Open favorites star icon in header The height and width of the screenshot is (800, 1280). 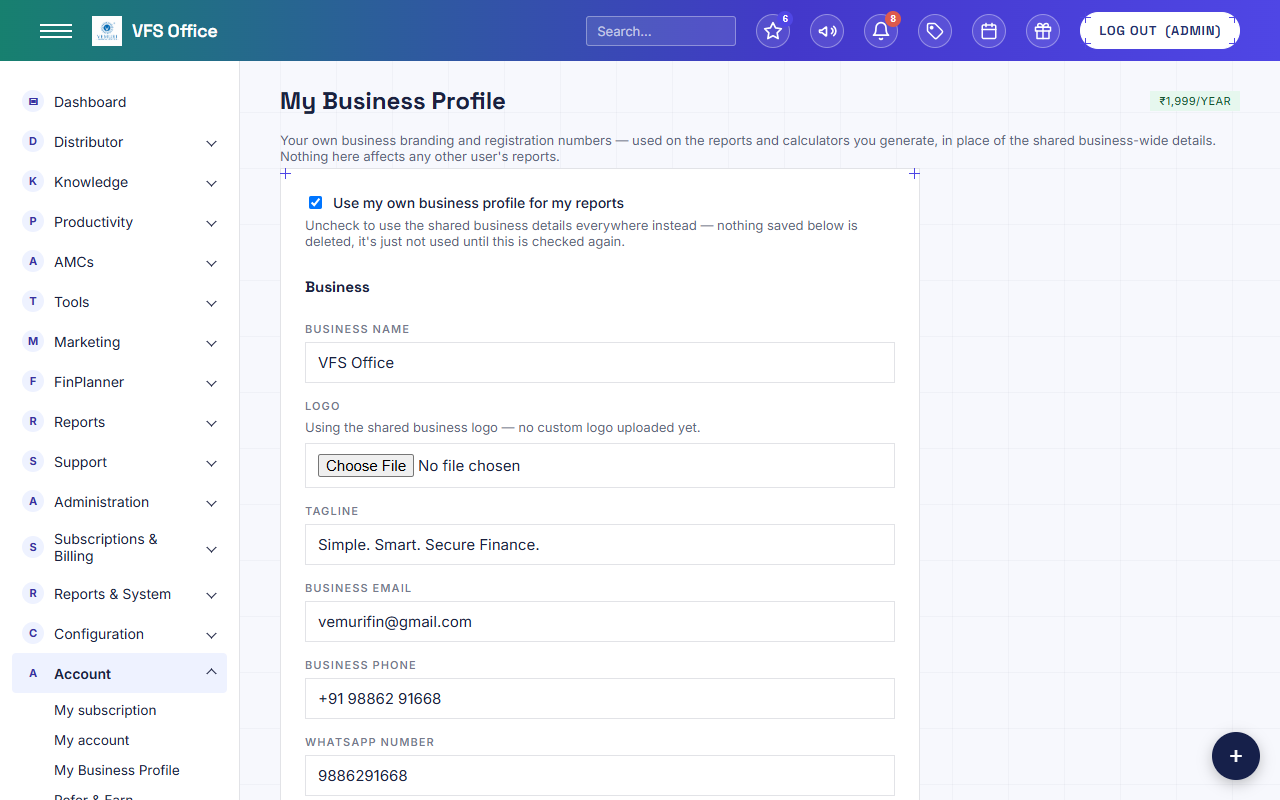(773, 31)
